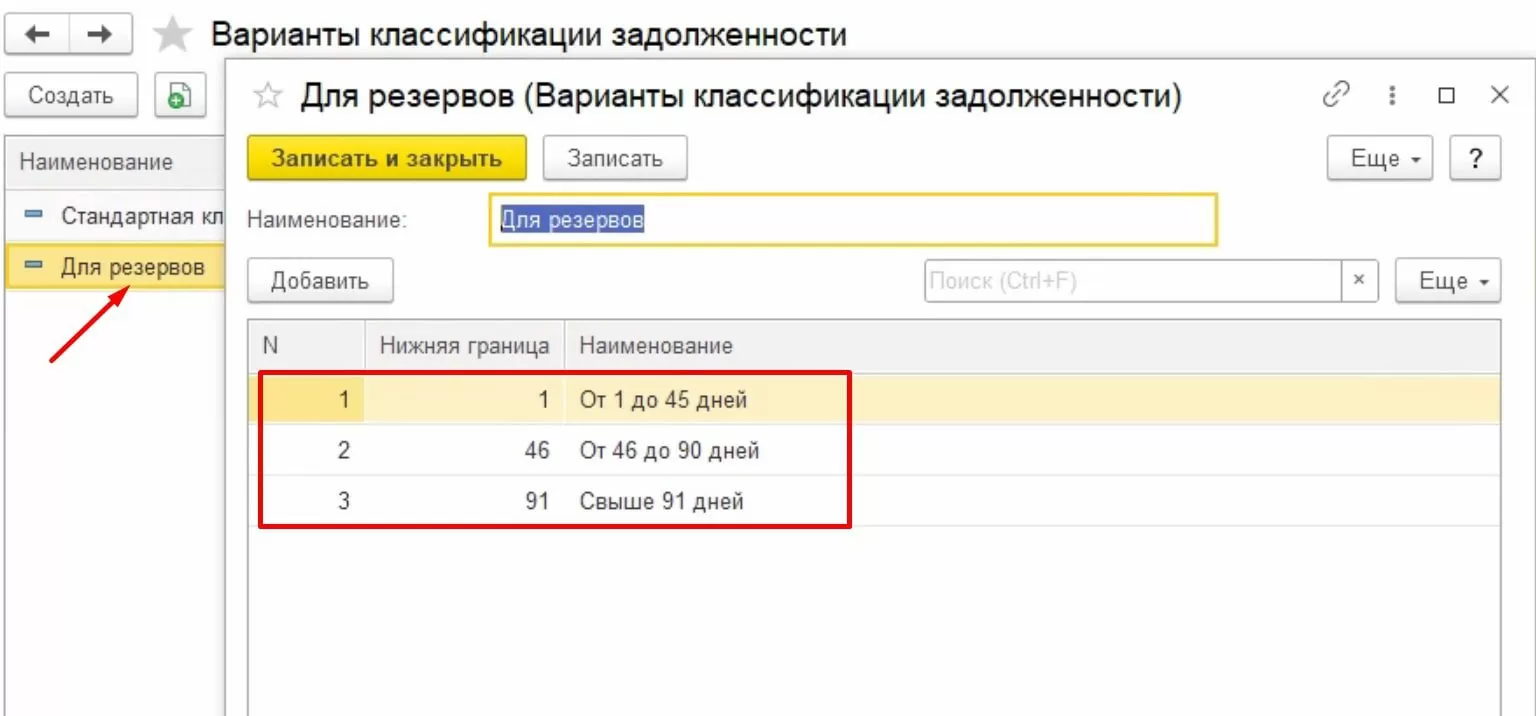This screenshot has height=716, width=1536.
Task: Click the Создать button in main list
Action: [71, 96]
